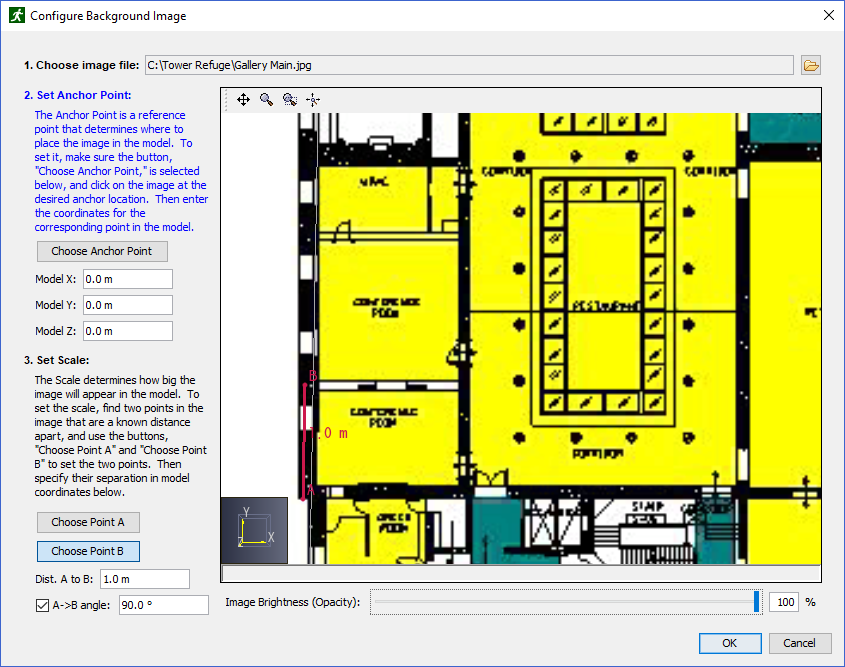845x667 pixels.
Task: Click the 'Model X:' label
Action: 56,279
